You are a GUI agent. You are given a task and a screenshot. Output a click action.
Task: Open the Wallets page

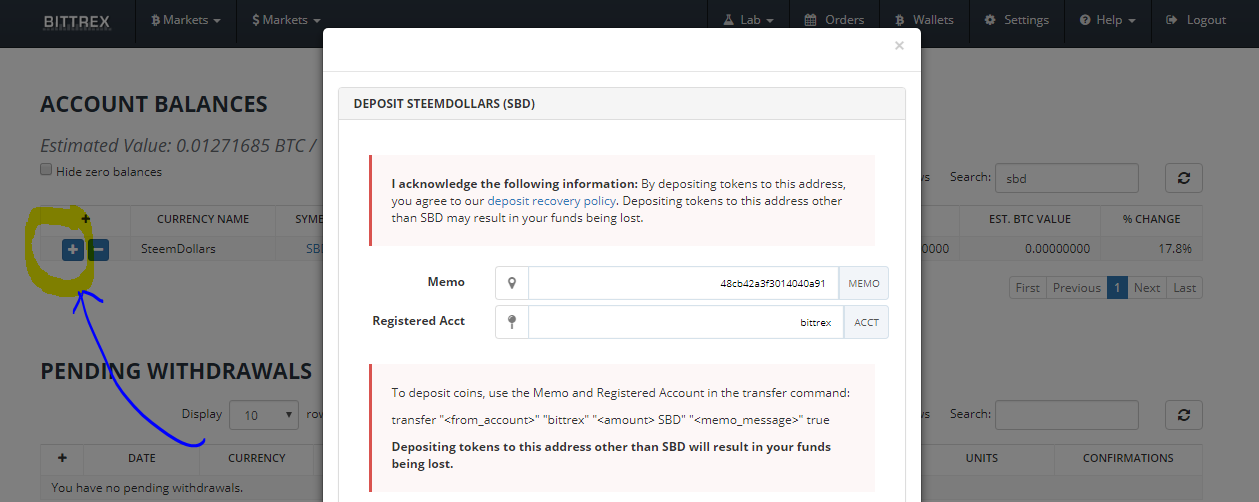(x=924, y=20)
